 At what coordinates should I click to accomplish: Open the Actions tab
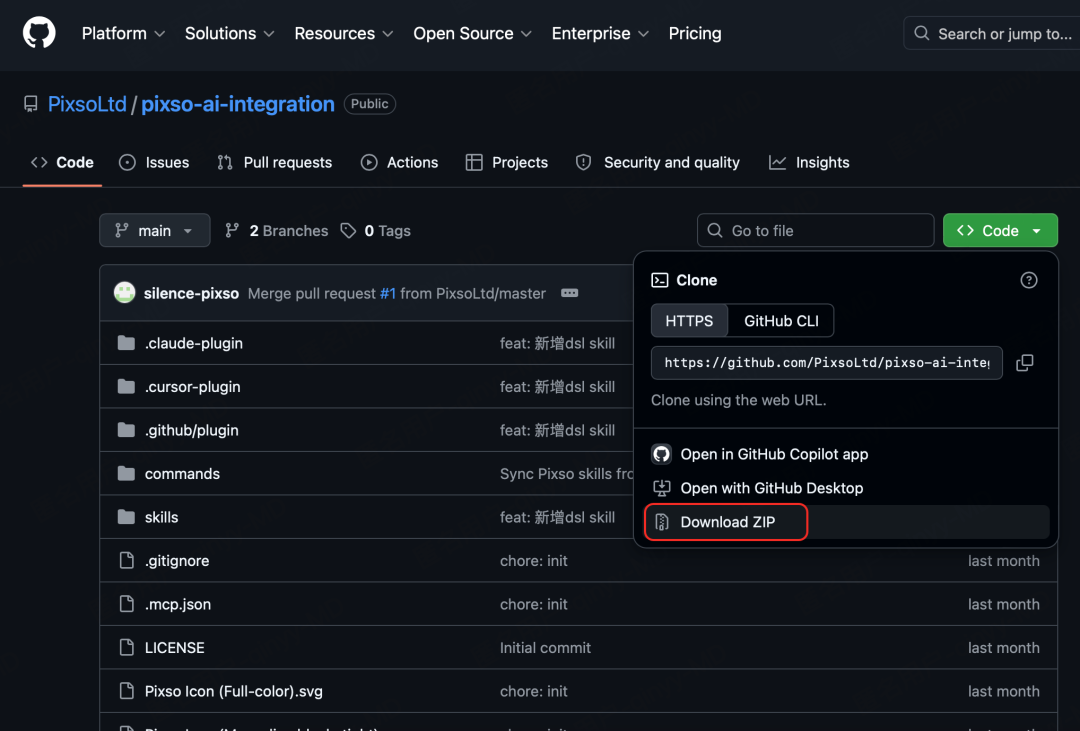pos(399,163)
